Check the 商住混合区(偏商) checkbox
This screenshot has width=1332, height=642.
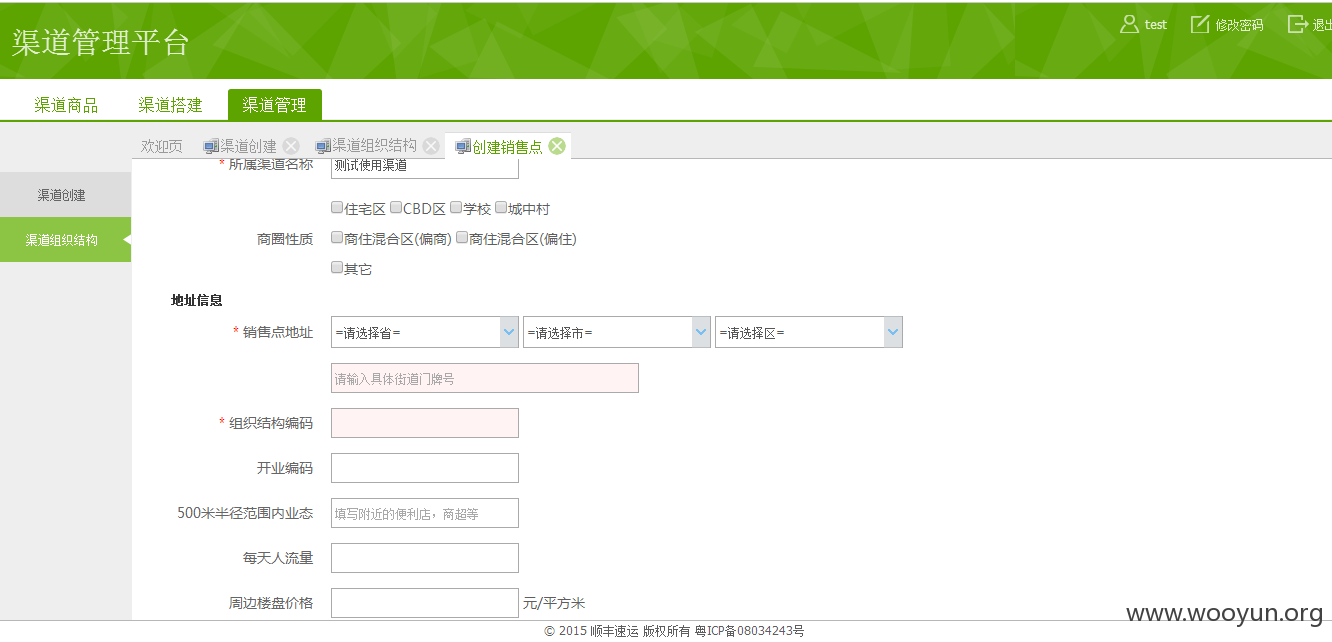[337, 238]
